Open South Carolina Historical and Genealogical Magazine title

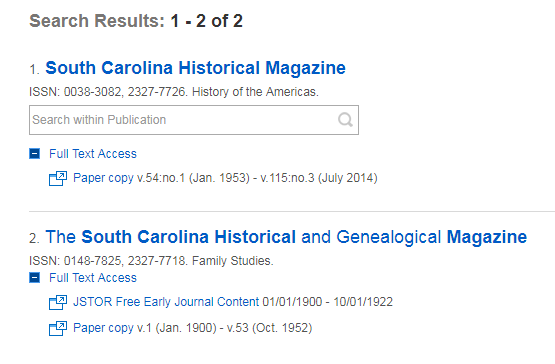pyautogui.click(x=286, y=237)
